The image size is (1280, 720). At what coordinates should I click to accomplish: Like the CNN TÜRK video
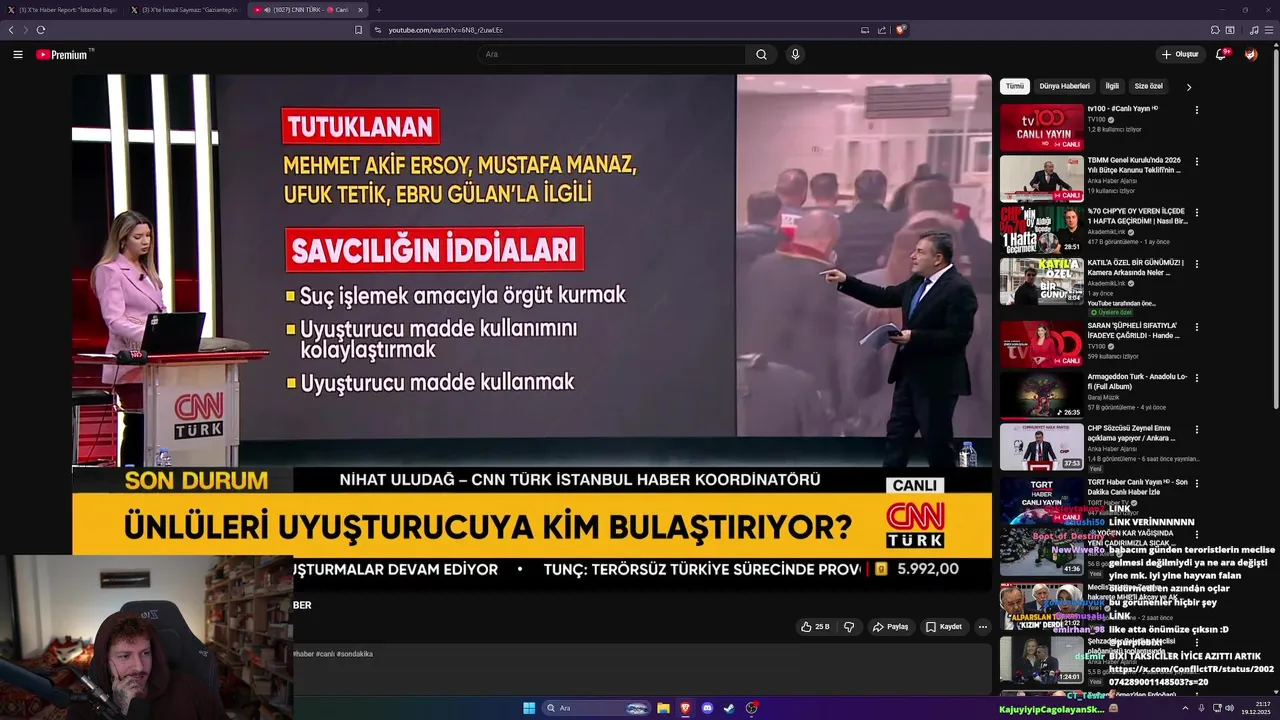click(815, 627)
